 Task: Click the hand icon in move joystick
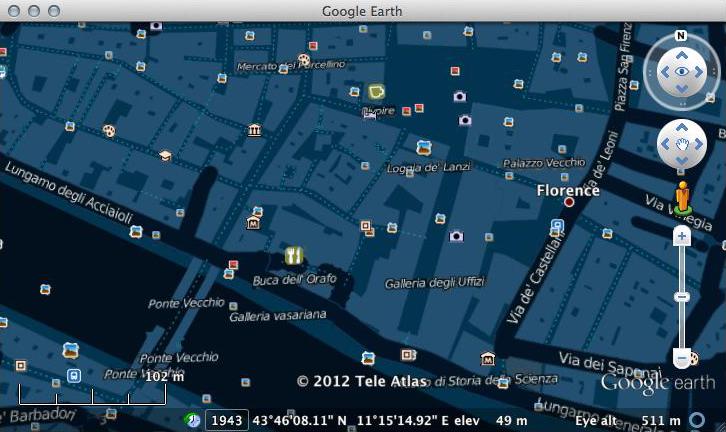682,144
